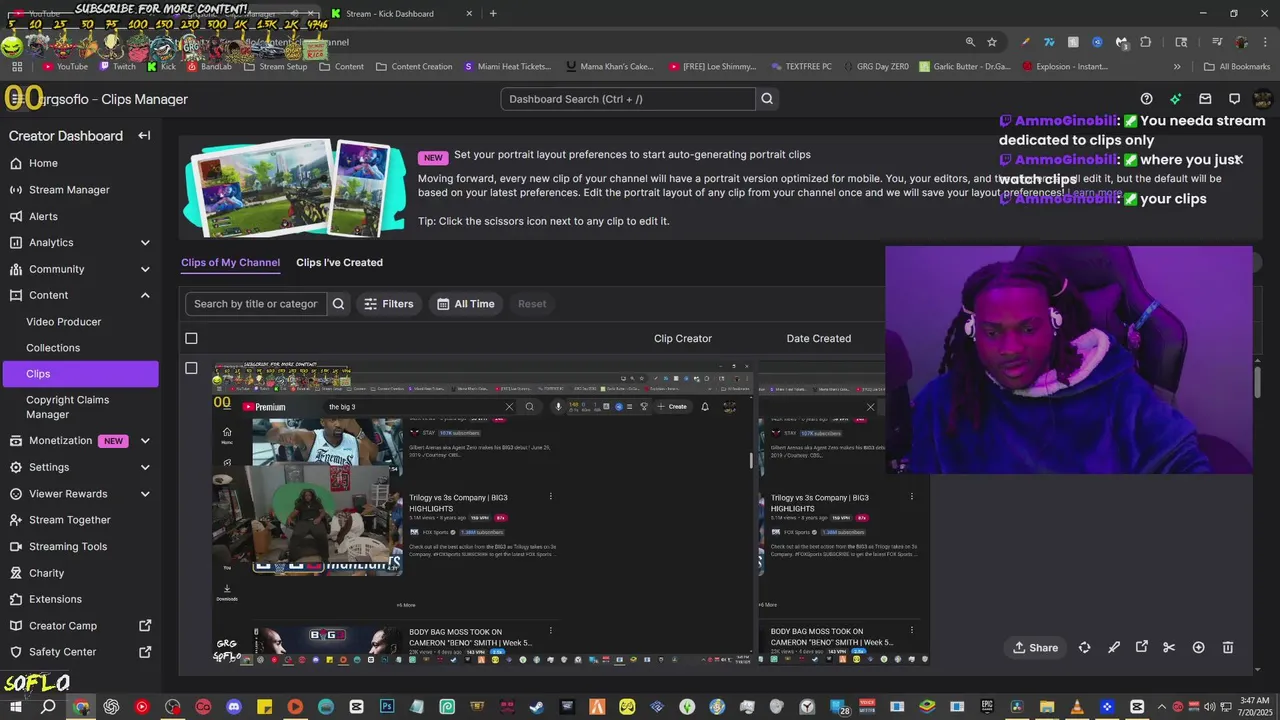Click the Share clip button
Screen dimensions: 1280x720
[1035, 647]
